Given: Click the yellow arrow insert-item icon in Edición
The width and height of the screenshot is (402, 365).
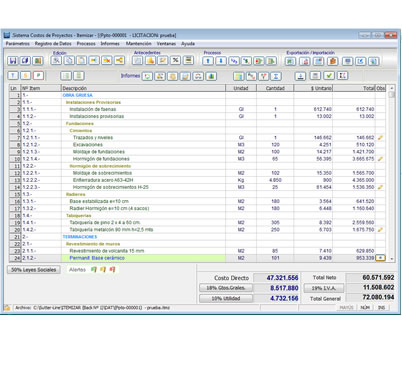Looking at the screenshot, I should [94, 61].
